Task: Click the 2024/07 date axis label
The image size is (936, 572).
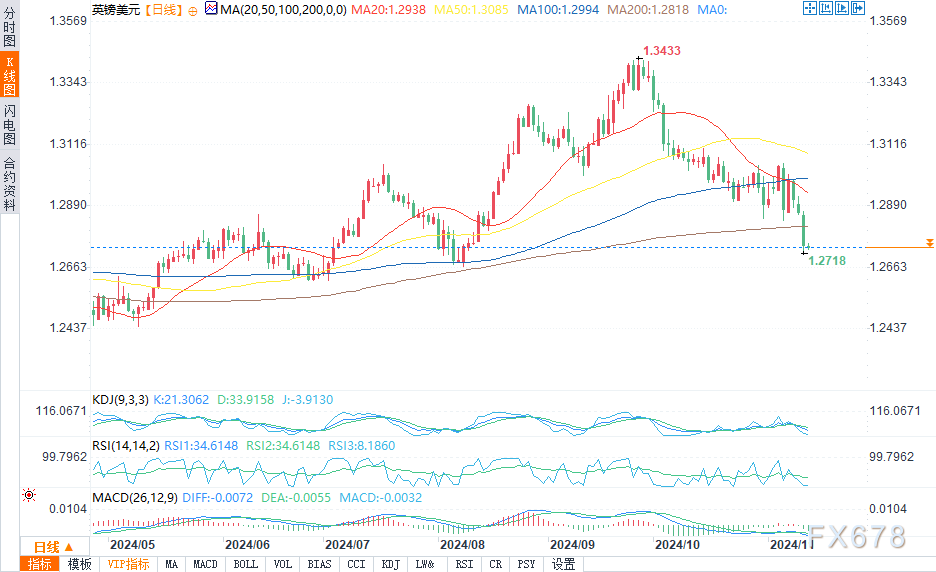Action: click(347, 544)
